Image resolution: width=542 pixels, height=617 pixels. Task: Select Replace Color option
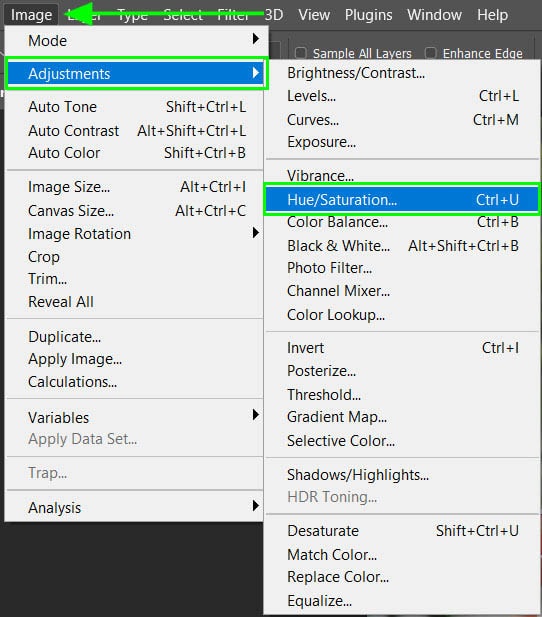pyautogui.click(x=402, y=577)
